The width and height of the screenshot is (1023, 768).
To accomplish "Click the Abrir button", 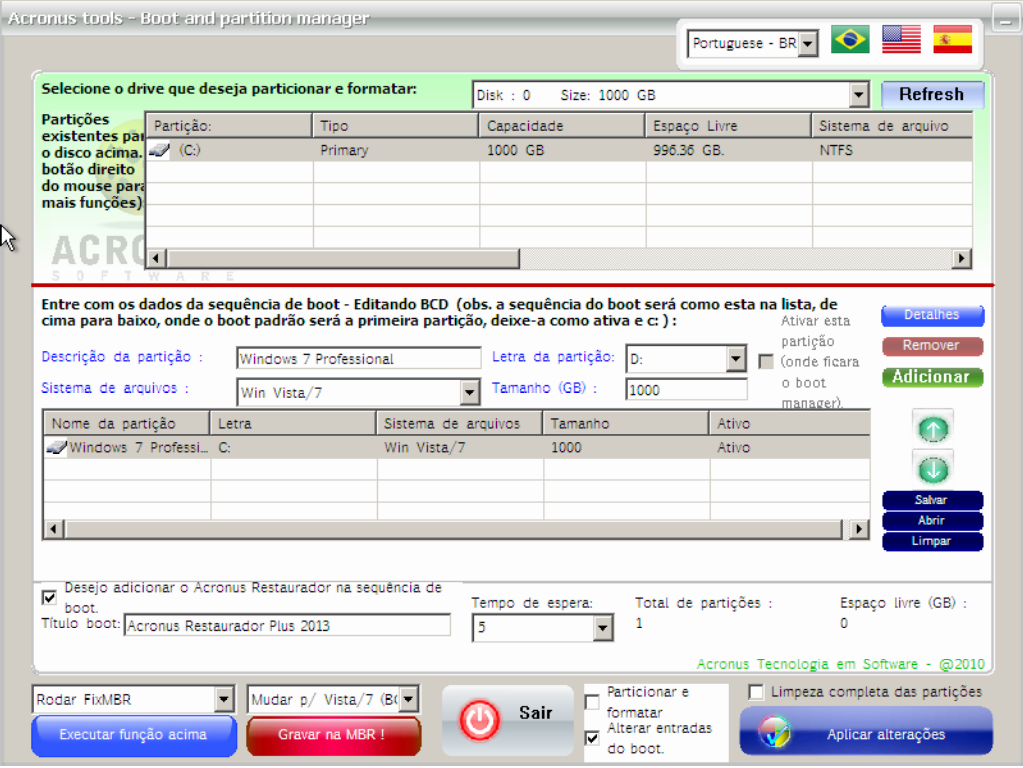I will pyautogui.click(x=932, y=521).
